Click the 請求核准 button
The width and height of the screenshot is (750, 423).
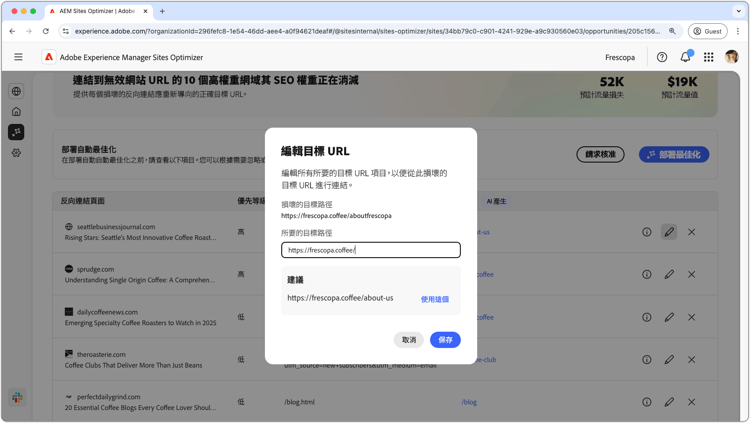(600, 154)
